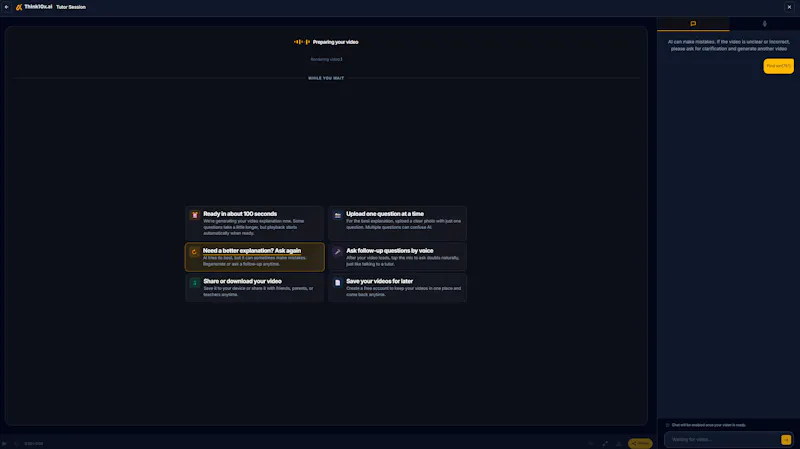Click the download icon in player bar
This screenshot has height=449, width=800.
618,443
